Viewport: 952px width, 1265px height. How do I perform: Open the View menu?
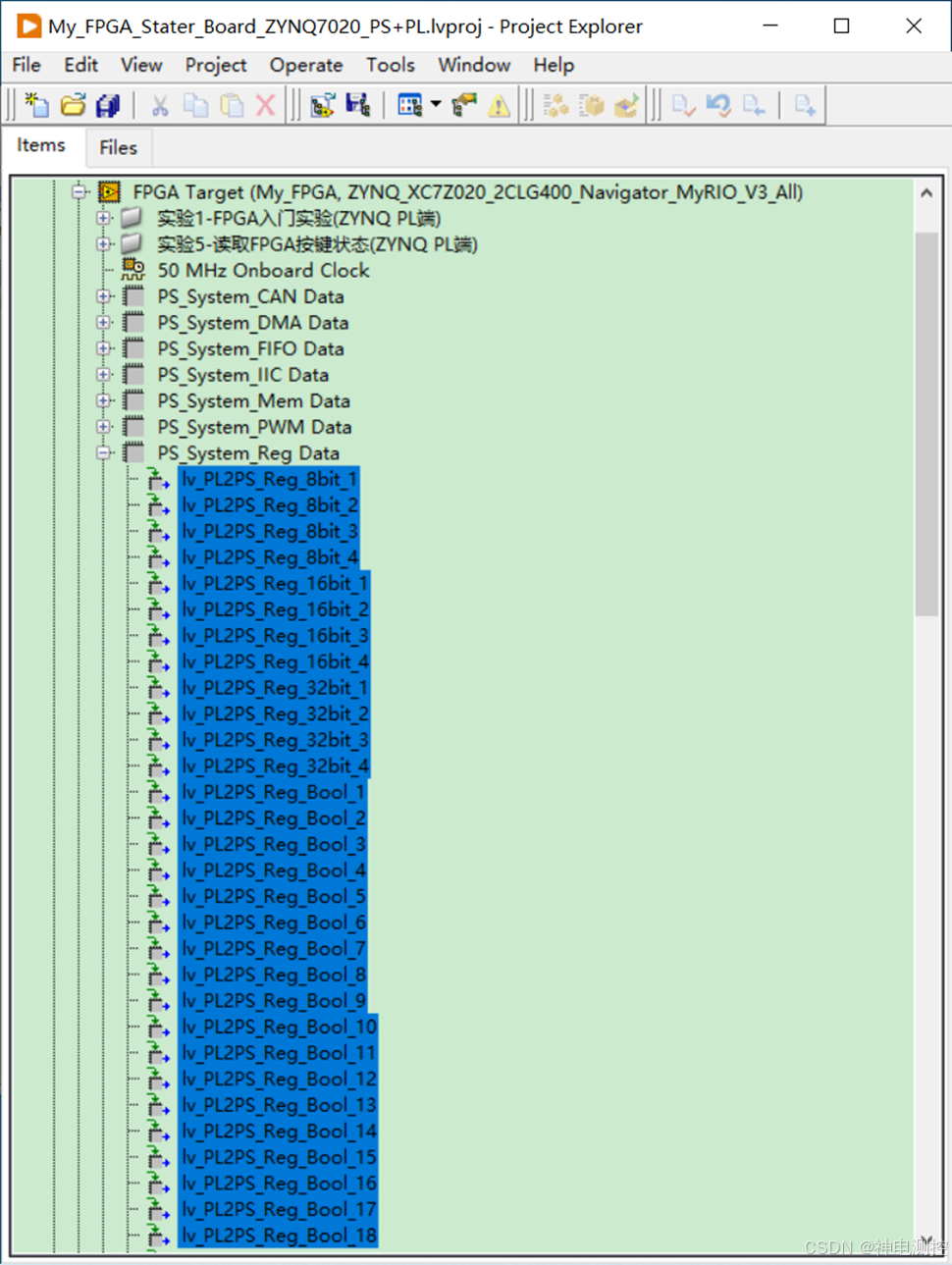point(141,65)
